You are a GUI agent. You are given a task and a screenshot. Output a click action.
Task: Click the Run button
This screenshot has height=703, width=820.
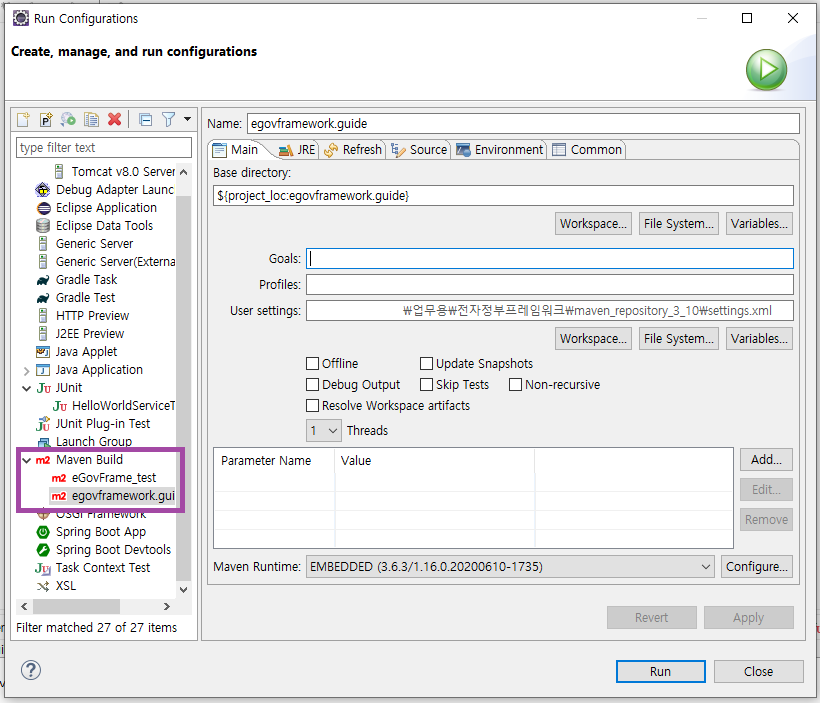pyautogui.click(x=660, y=671)
